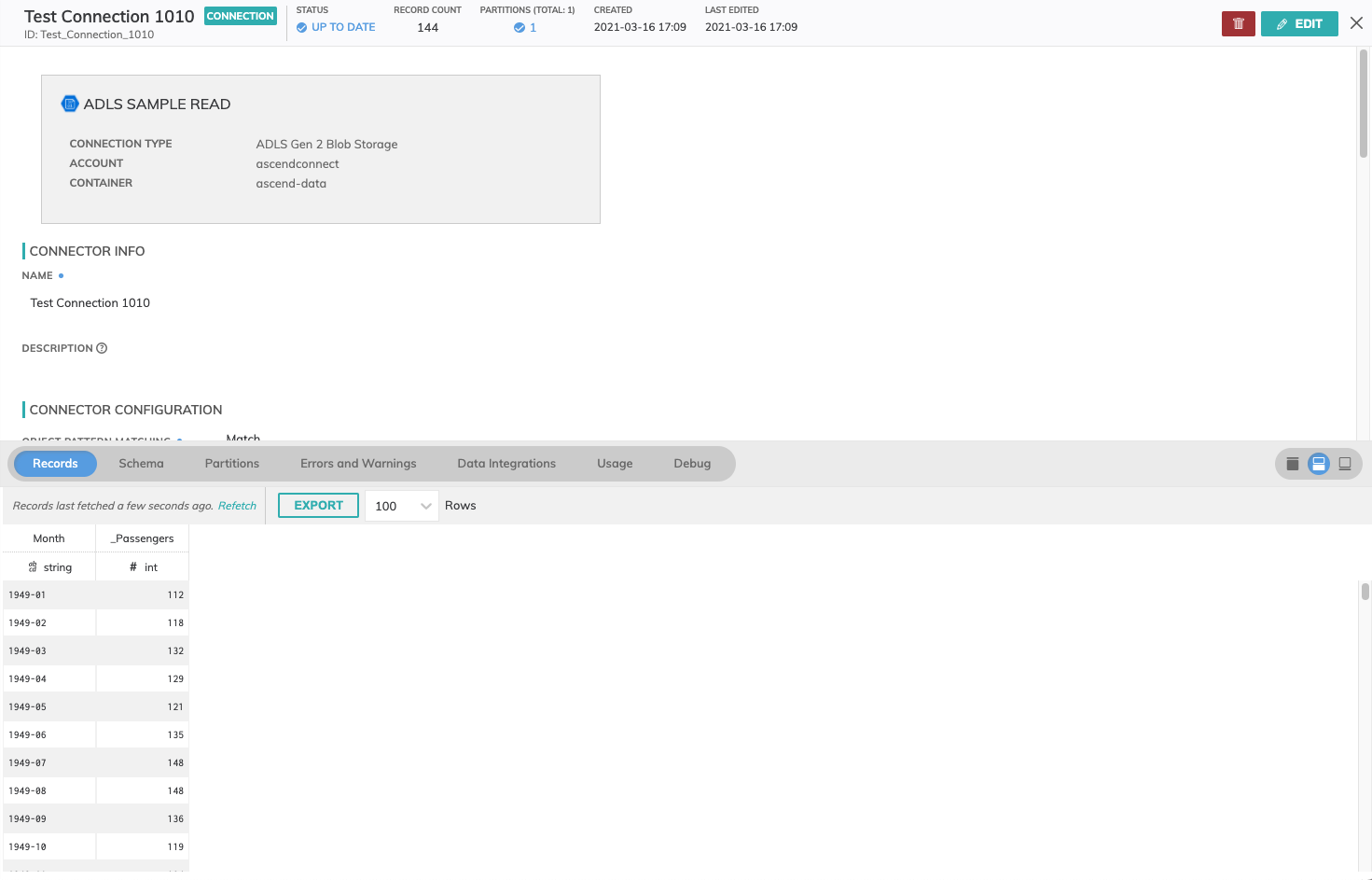This screenshot has height=880, width=1372.
Task: Select the 1949-09 month cell
Action: pyautogui.click(x=49, y=818)
